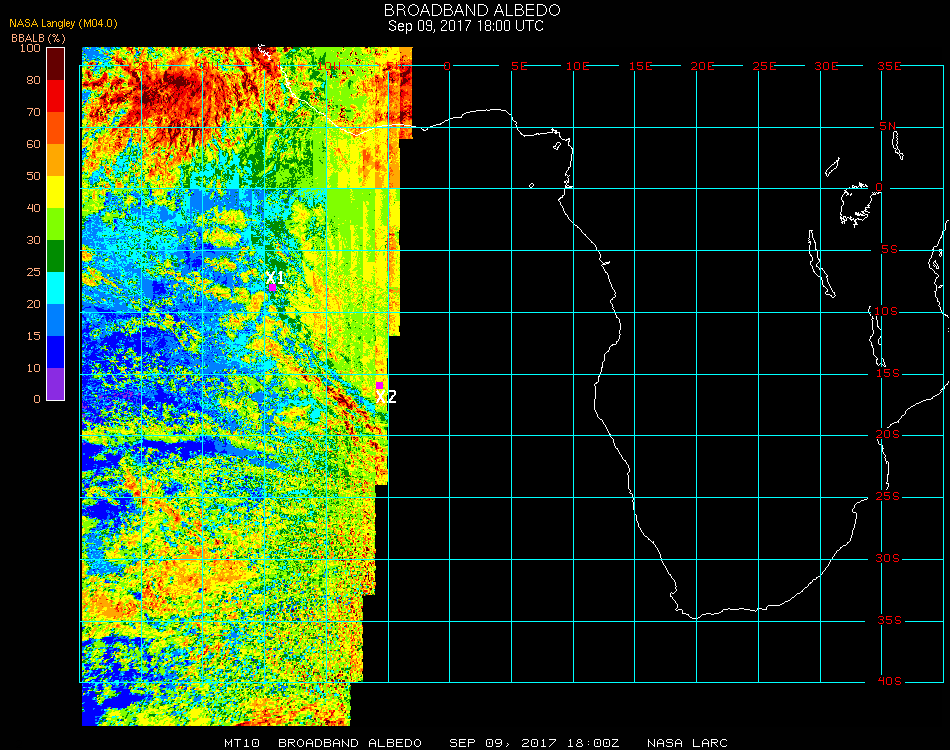The height and width of the screenshot is (750, 950).
Task: Click the 15S latitude label
Action: point(888,373)
